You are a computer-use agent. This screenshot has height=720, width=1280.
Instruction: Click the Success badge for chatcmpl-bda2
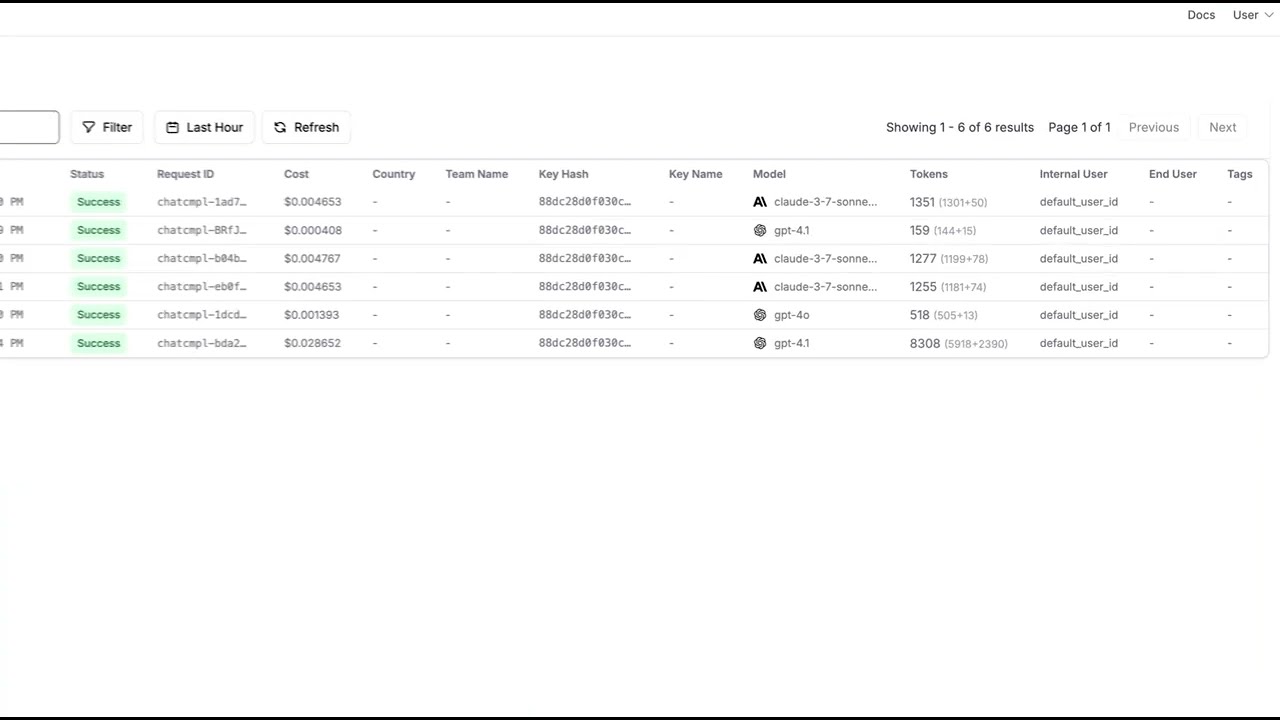[98, 343]
